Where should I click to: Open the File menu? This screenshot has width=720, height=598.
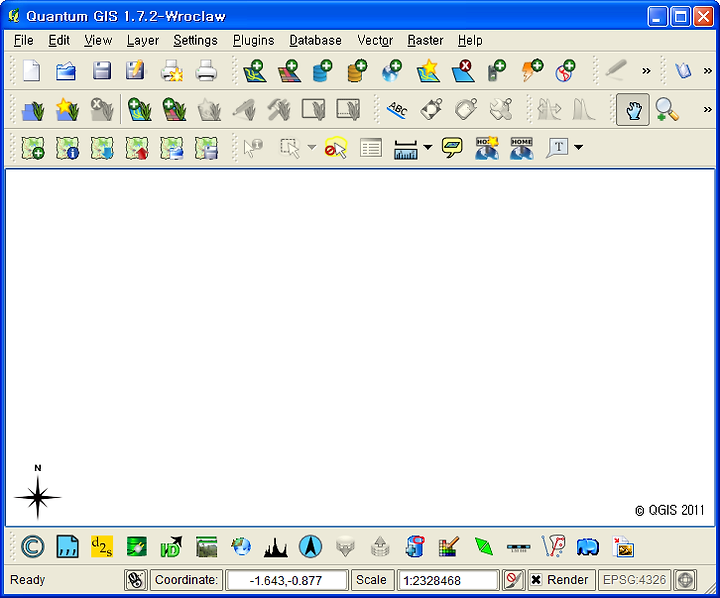point(23,40)
